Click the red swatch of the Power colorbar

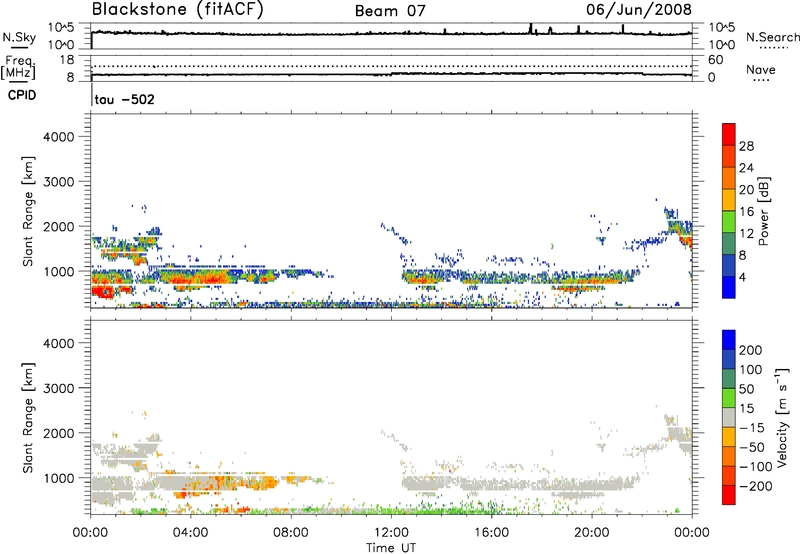729,134
